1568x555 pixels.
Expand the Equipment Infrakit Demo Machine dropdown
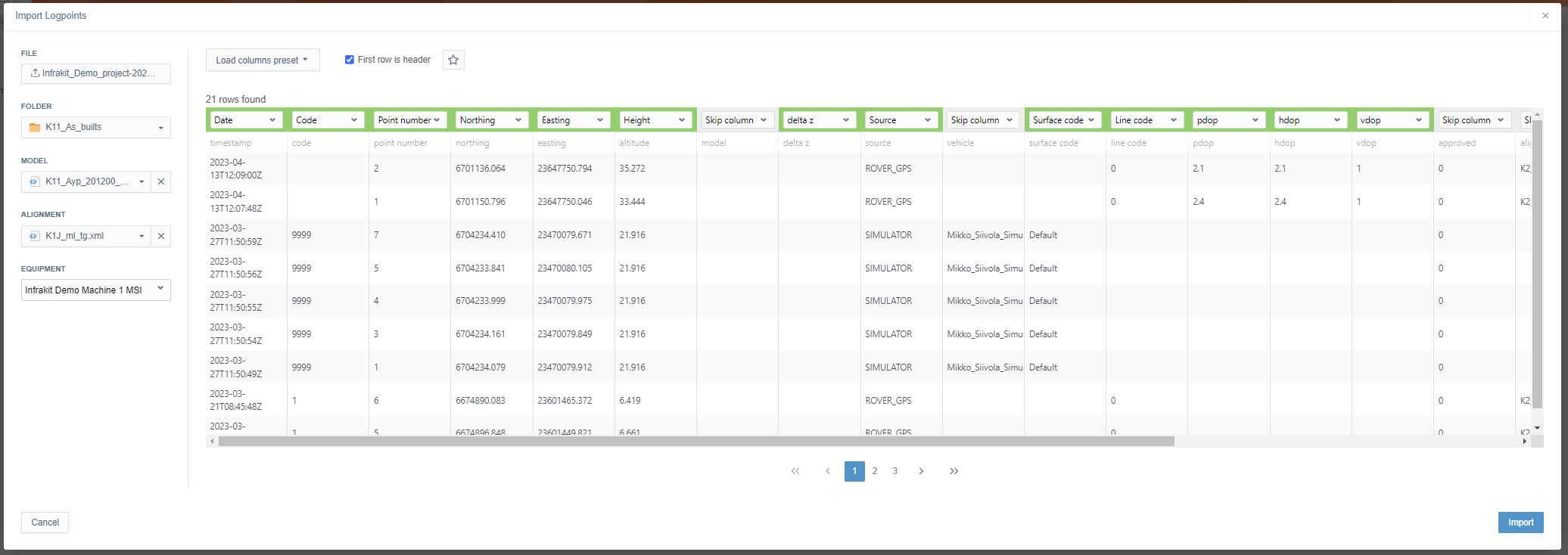(96, 290)
